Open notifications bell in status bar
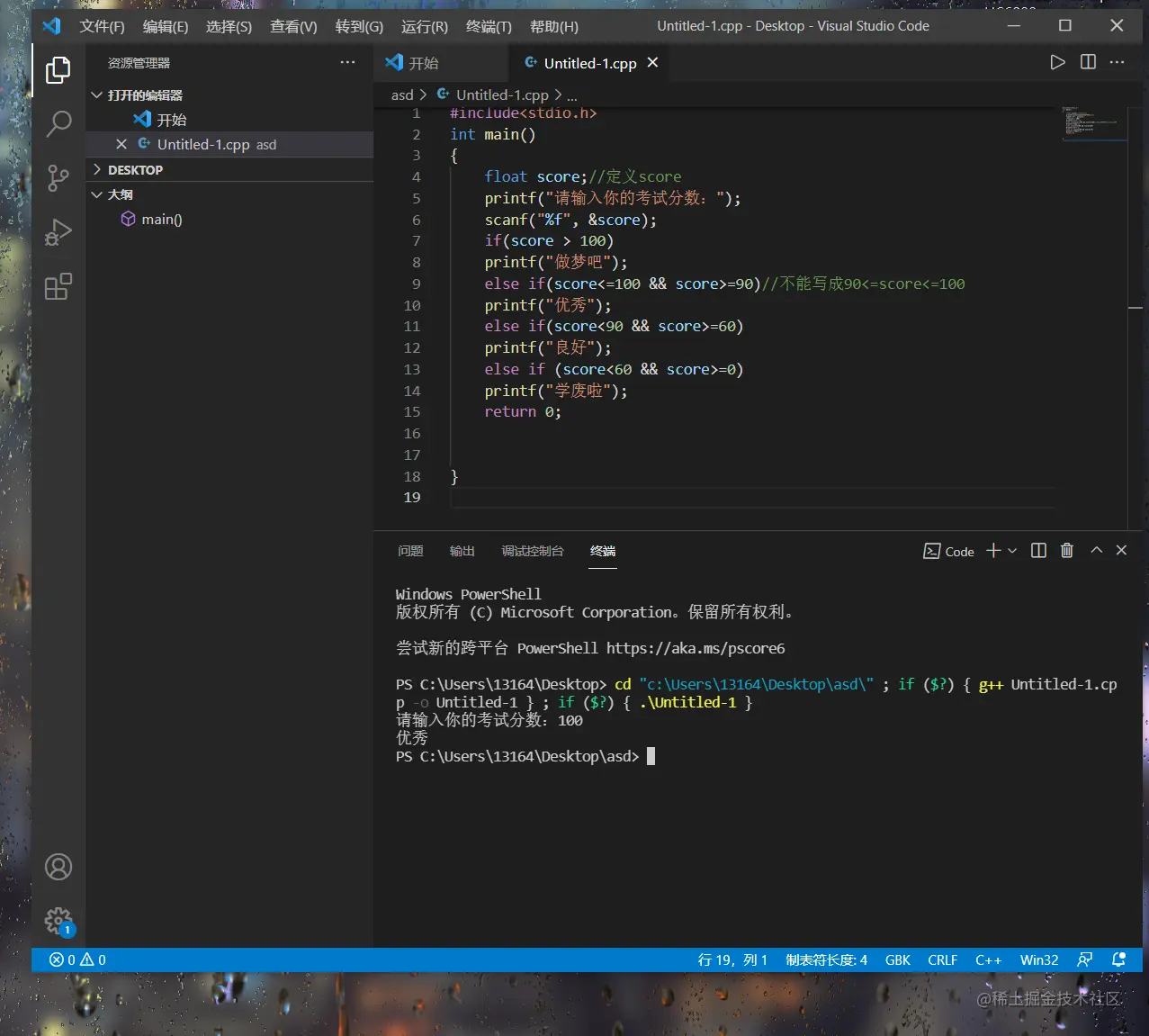This screenshot has width=1149, height=1036. point(1118,959)
